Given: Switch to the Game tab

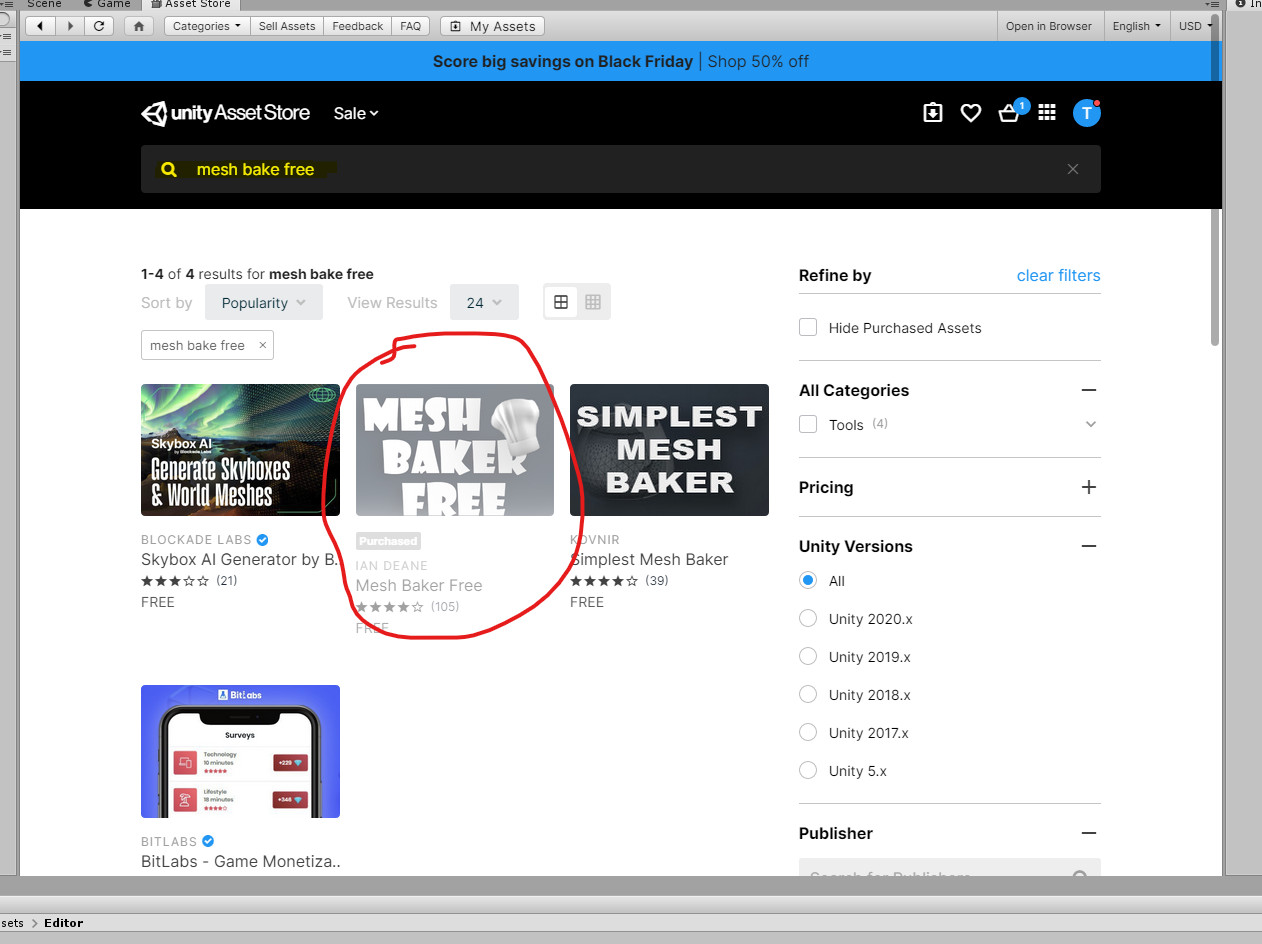Looking at the screenshot, I should (107, 4).
